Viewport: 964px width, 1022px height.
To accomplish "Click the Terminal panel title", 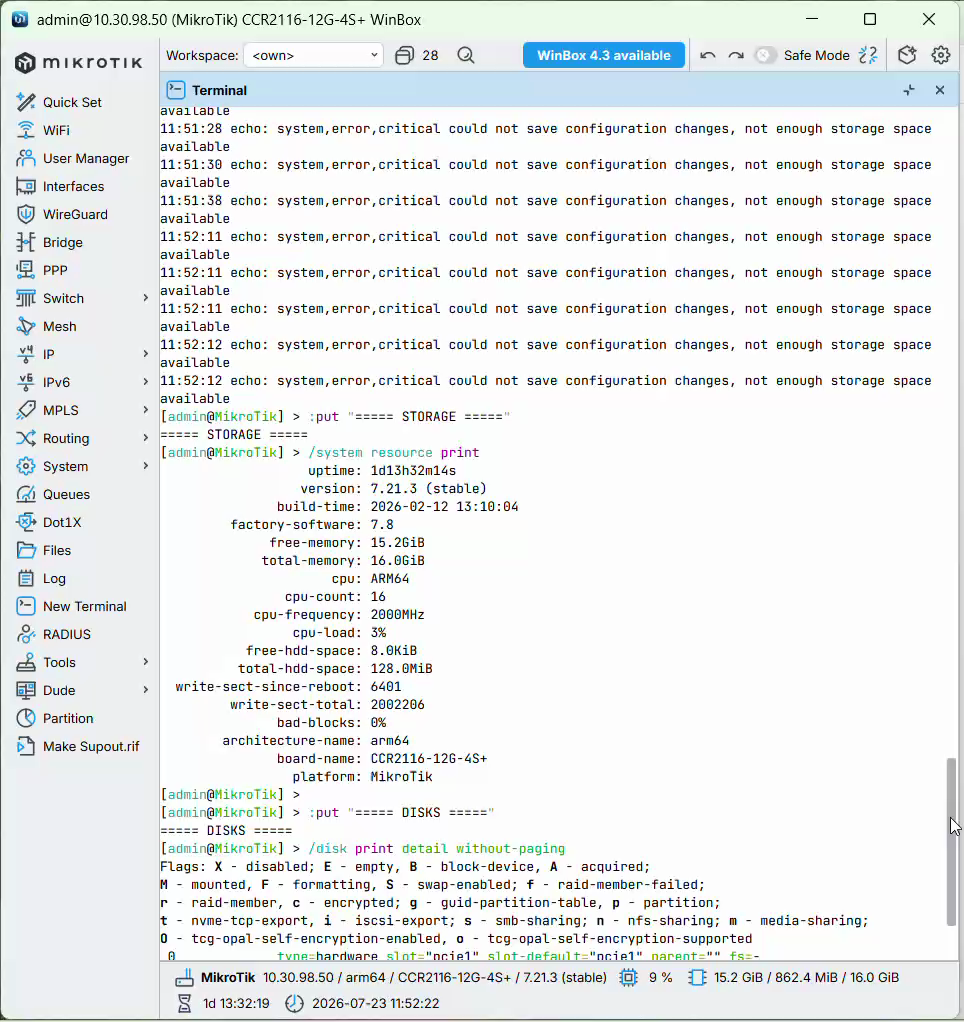I will point(219,91).
